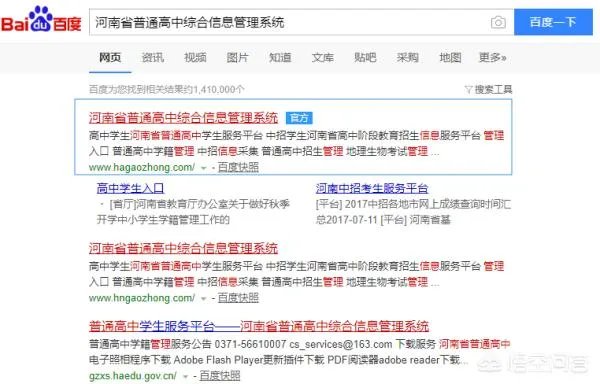This screenshot has height=384, width=600.
Task: Click the 百度一下 search button
Action: point(553,22)
